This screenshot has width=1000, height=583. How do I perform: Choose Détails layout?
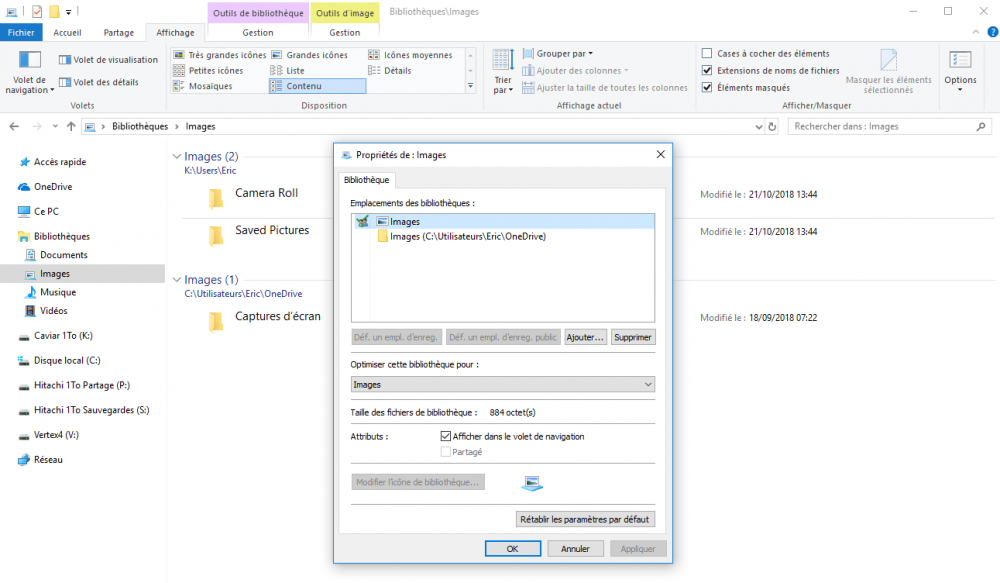click(x=390, y=70)
